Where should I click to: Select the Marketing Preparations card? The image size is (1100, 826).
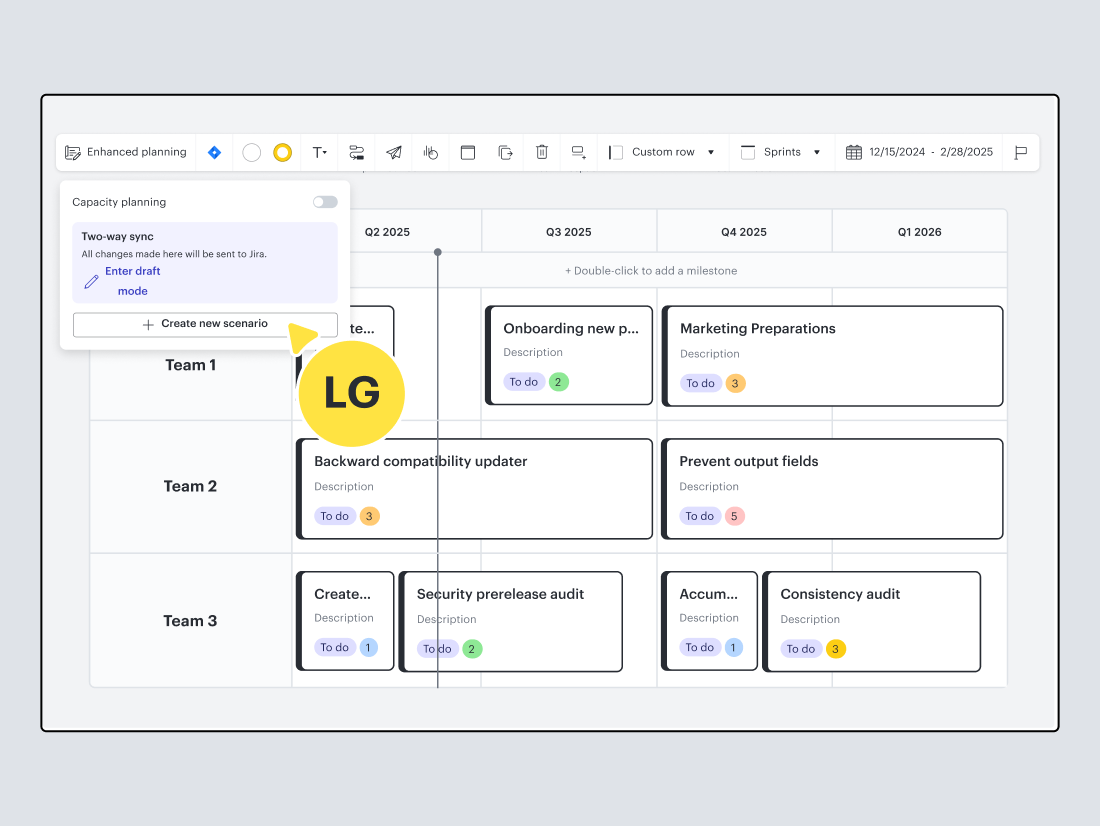pos(832,356)
